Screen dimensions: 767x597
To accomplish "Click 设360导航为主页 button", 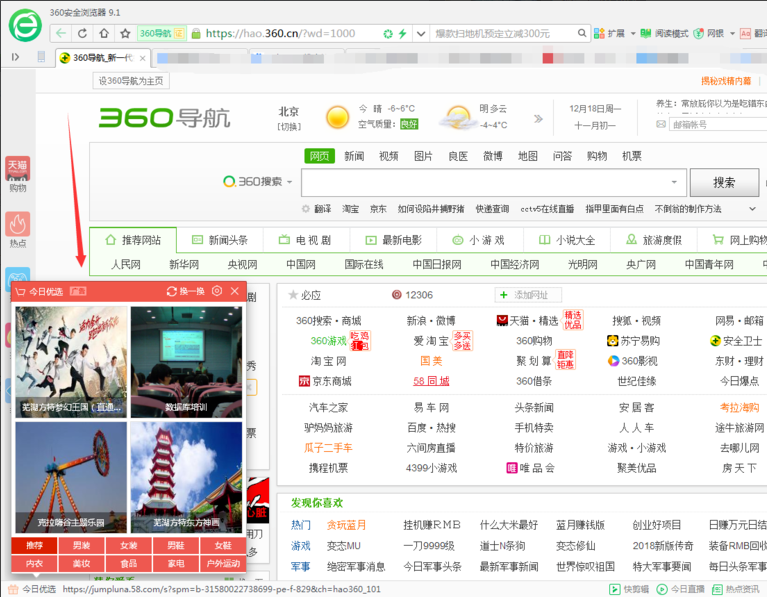I will click(x=131, y=81).
